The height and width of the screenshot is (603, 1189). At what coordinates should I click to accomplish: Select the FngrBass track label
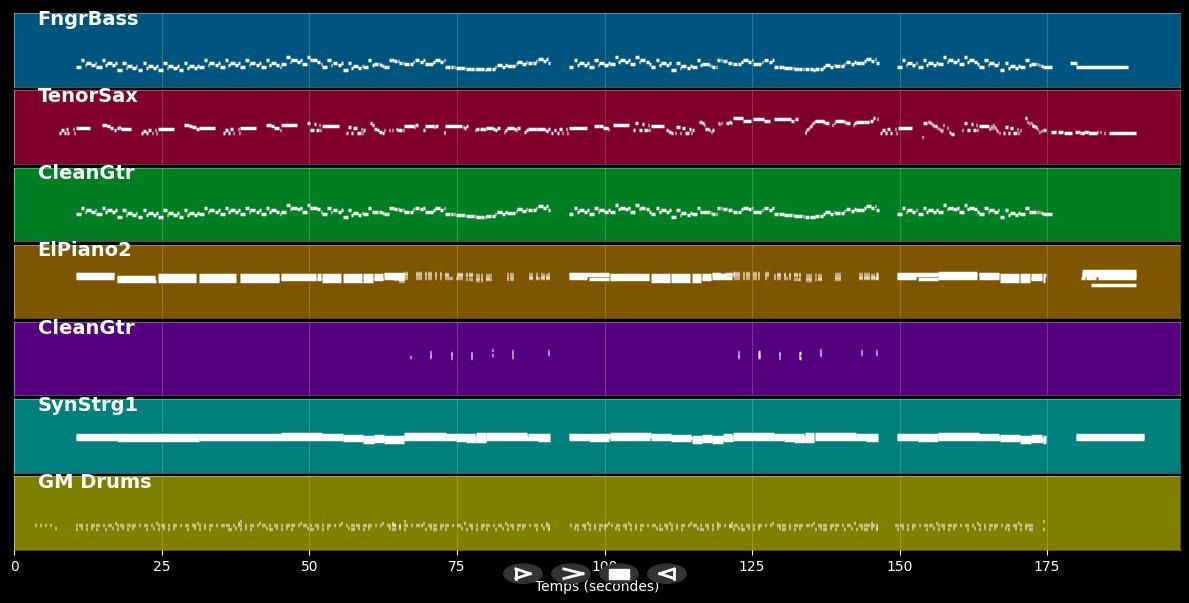(x=88, y=19)
